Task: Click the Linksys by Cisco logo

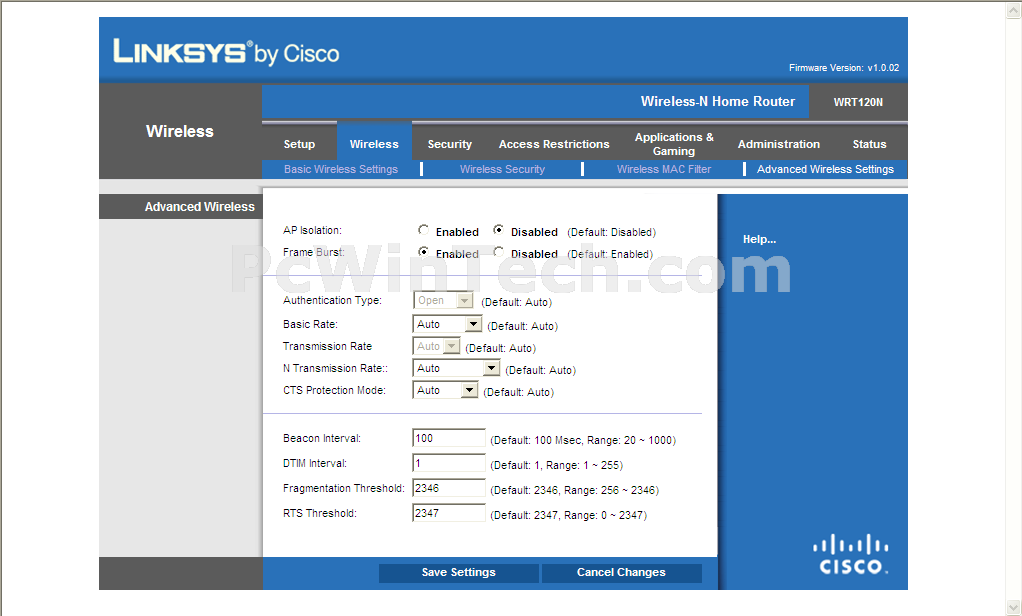Action: (x=226, y=52)
